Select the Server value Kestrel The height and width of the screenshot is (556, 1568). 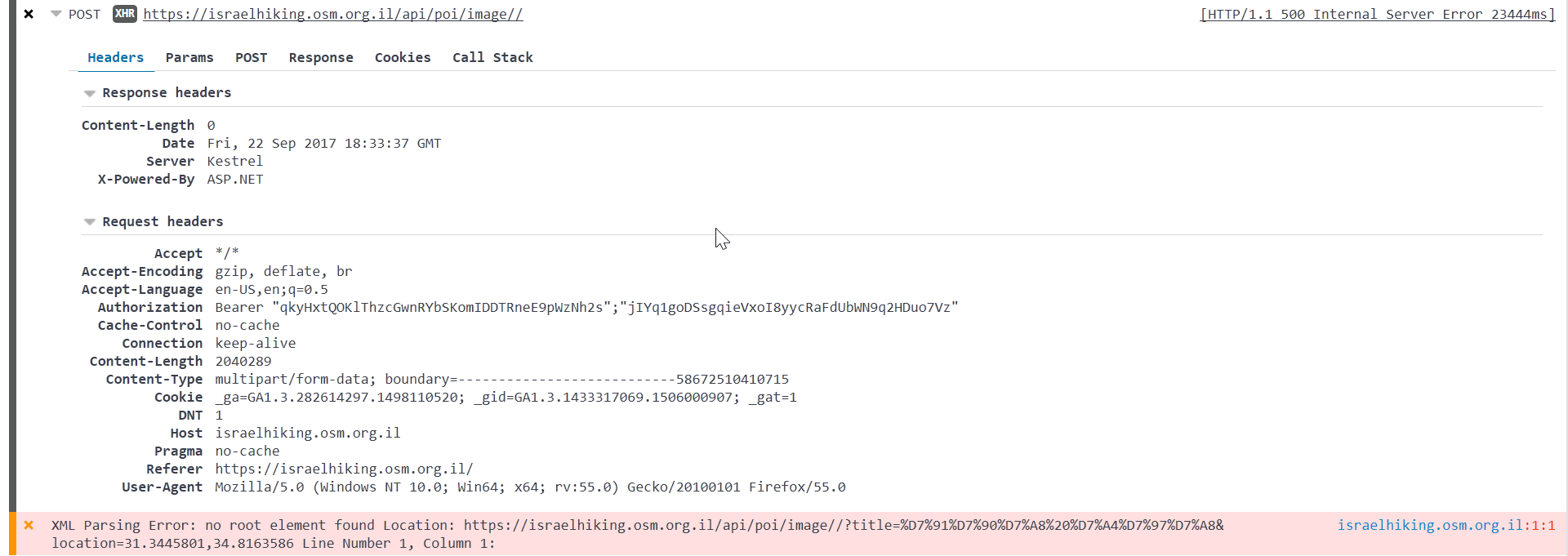coord(235,161)
